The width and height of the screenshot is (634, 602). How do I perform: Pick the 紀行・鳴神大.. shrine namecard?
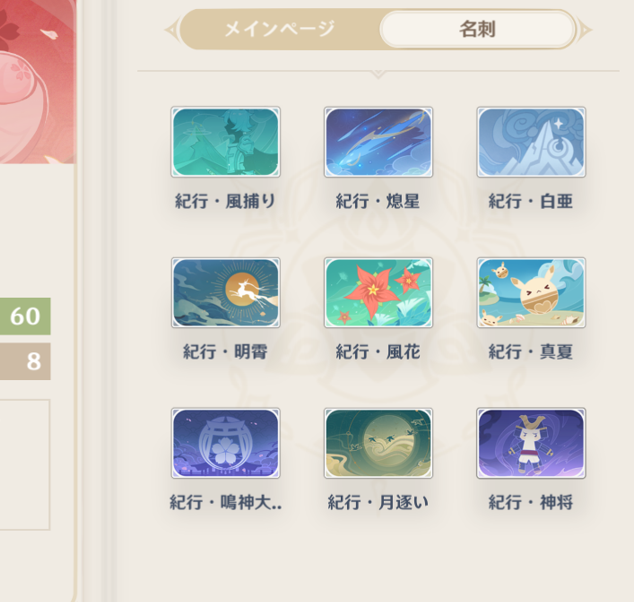tap(226, 443)
